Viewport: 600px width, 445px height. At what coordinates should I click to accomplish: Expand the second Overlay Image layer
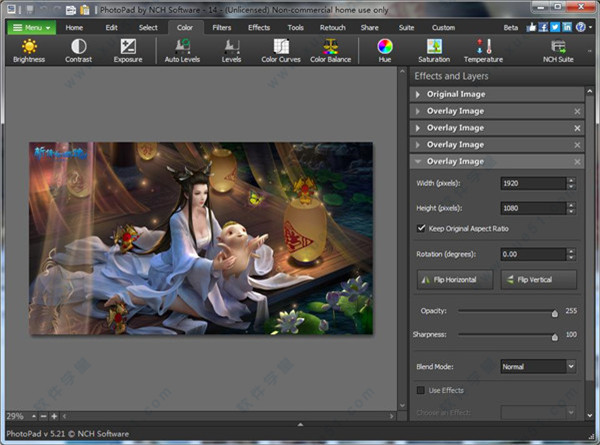(417, 128)
